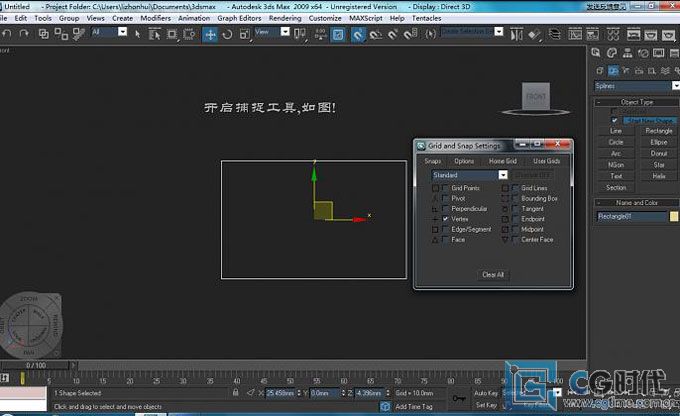Select the Select and Link tool

(43, 34)
